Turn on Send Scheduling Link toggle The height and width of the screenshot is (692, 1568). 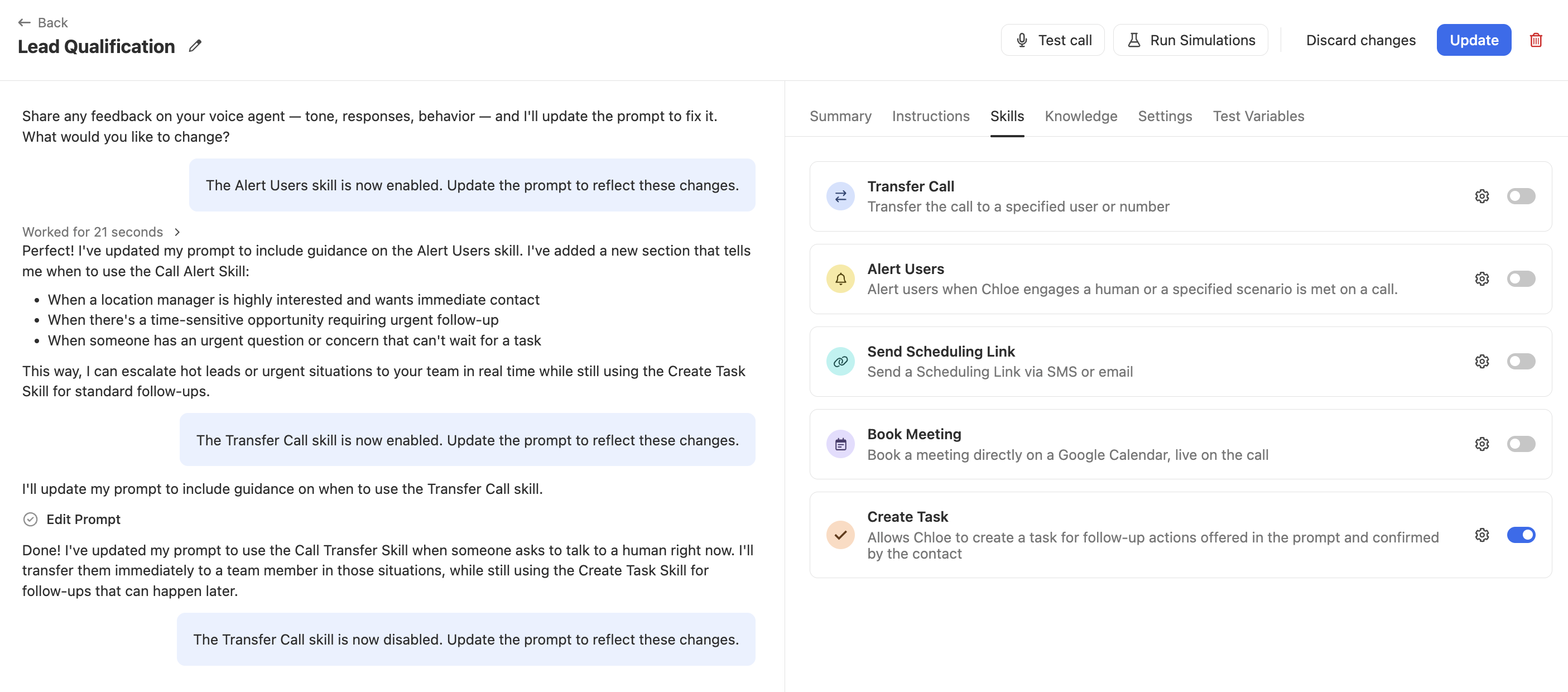1521,362
